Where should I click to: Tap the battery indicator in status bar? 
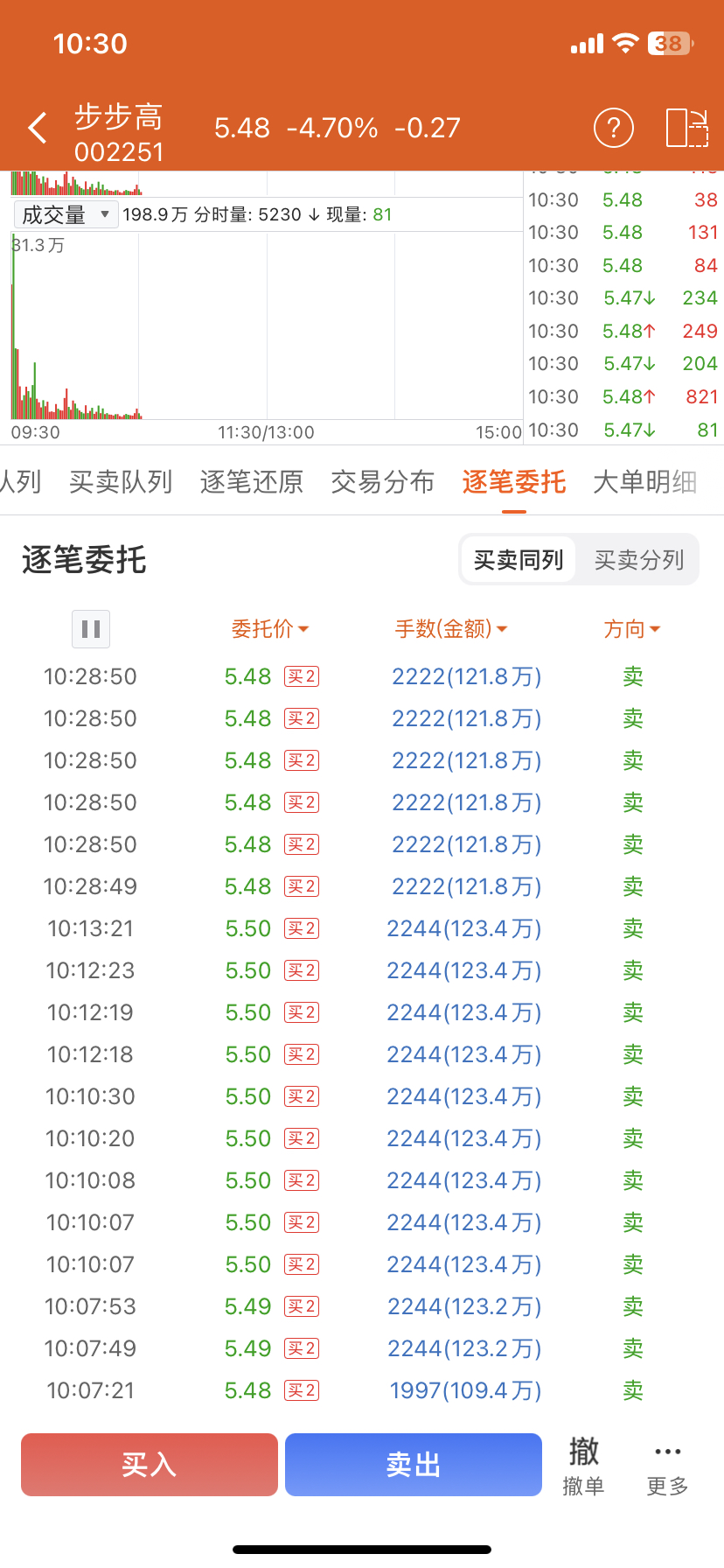click(x=671, y=43)
